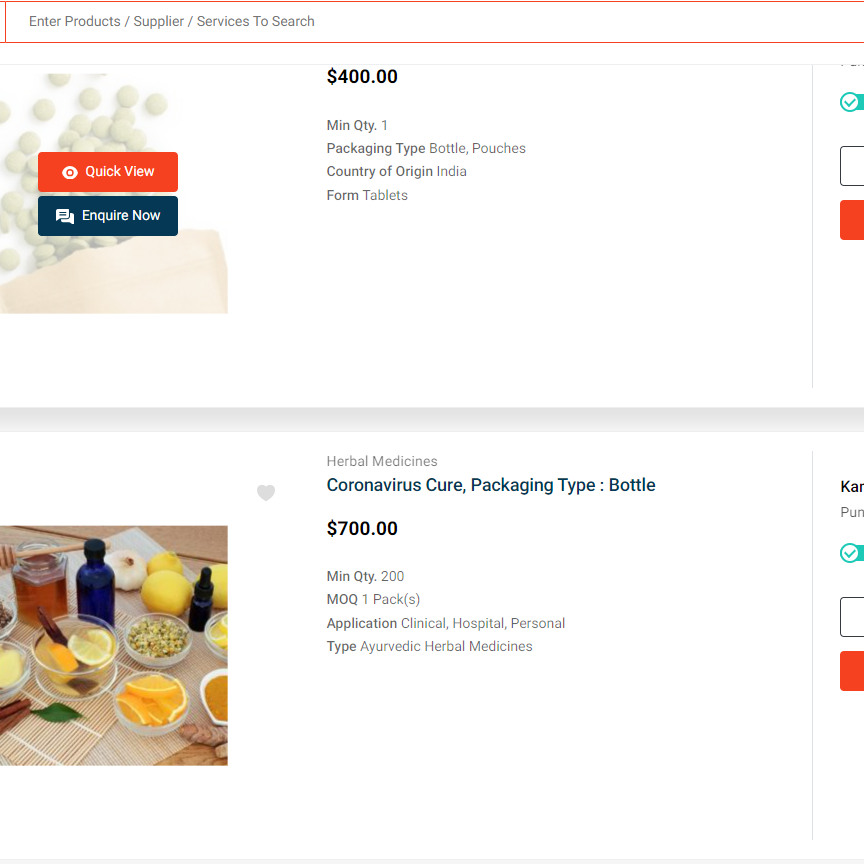Add Coronavirus Cure to wishlist with heart icon

tap(266, 493)
